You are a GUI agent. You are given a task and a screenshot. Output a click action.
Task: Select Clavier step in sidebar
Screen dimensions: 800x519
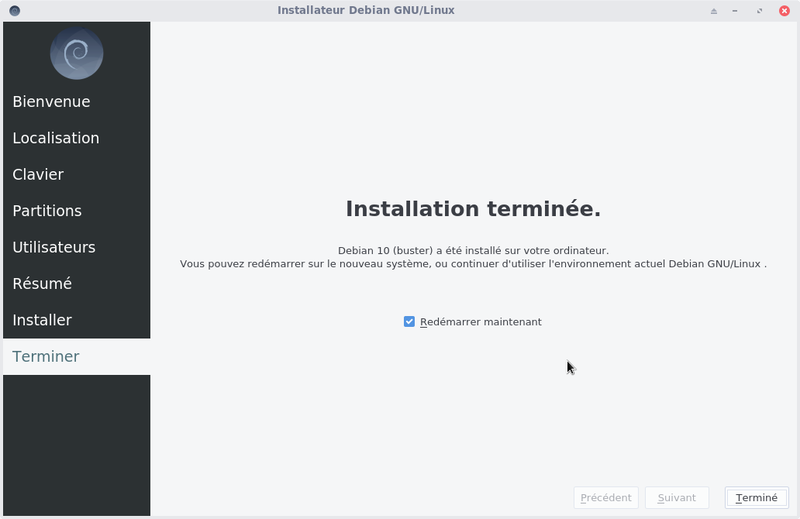tap(77, 174)
